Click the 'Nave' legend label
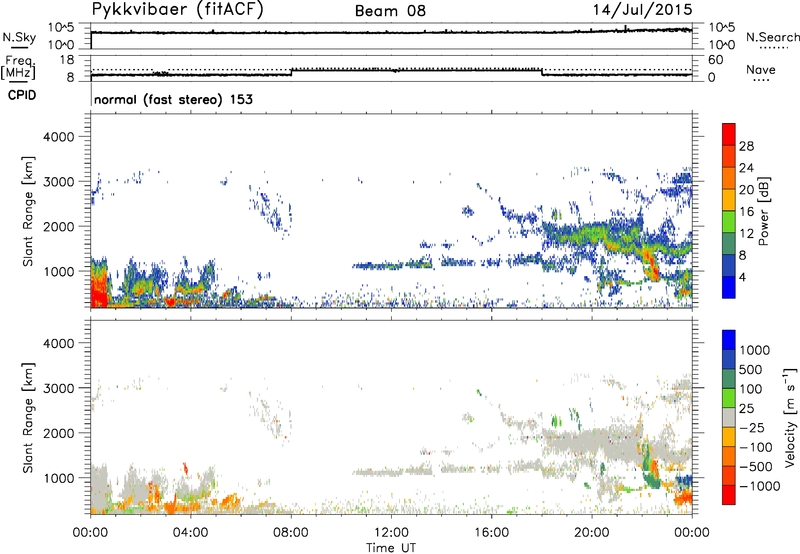Image resolution: width=800 pixels, height=554 pixels. click(x=760, y=69)
